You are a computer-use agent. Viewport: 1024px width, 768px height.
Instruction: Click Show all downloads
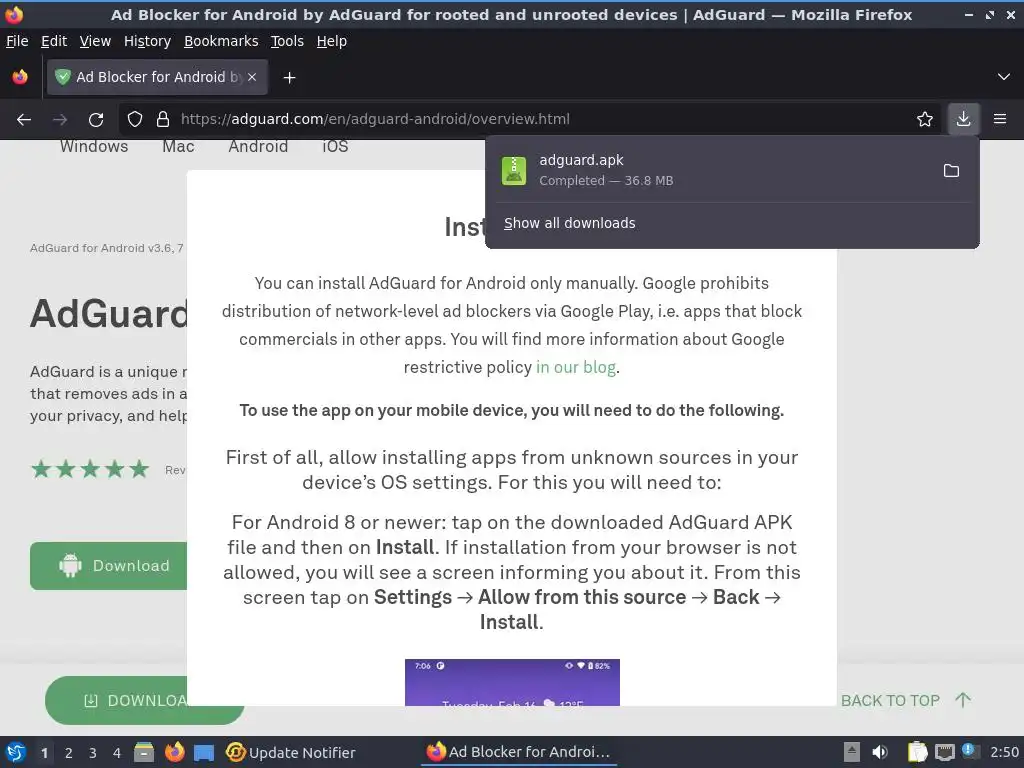pyautogui.click(x=569, y=223)
